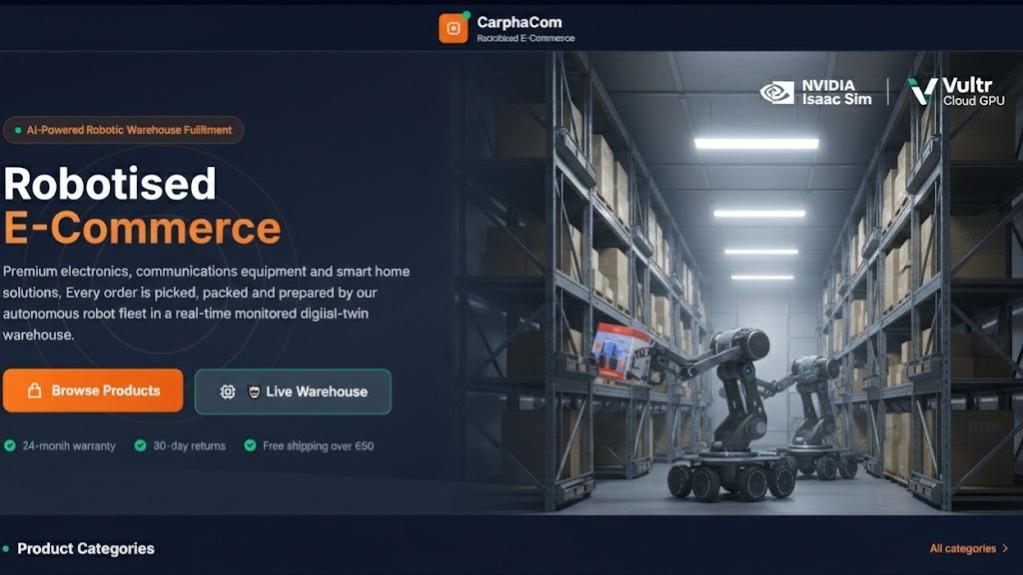Click the green dot in the AI-Powered badge
The height and width of the screenshot is (575, 1023).
coord(18,130)
